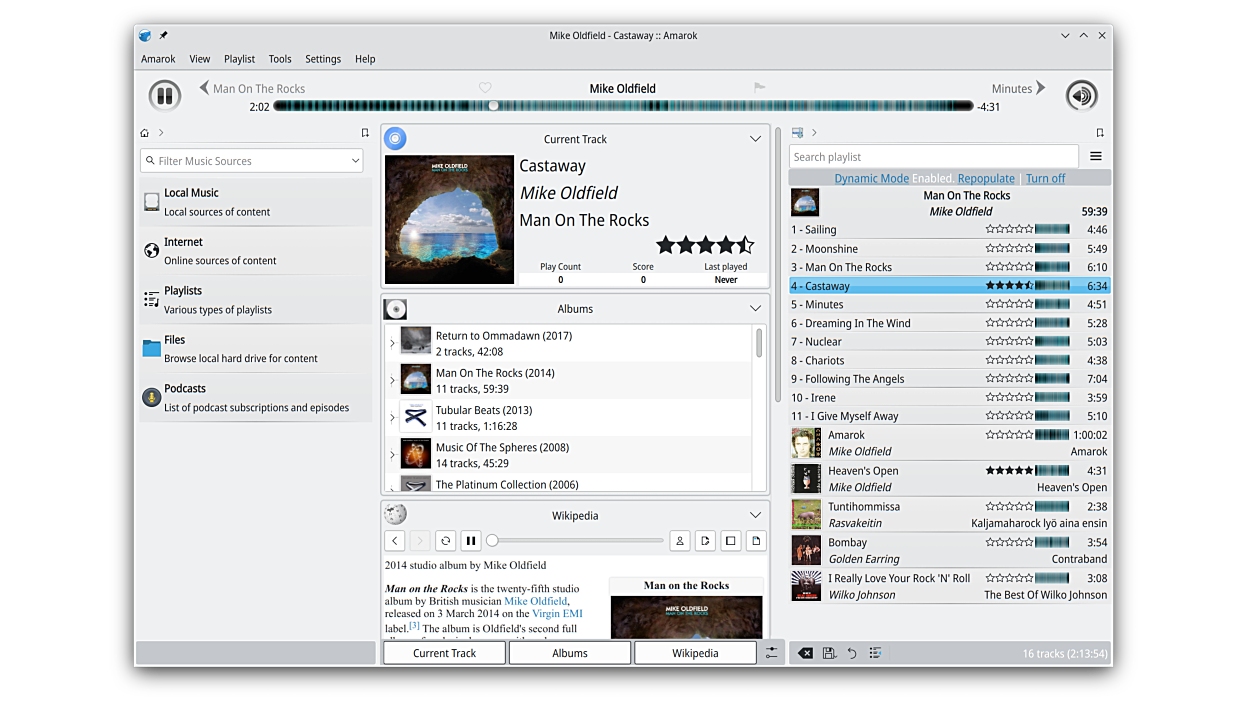
Task: Undo the last playlist change
Action: pyautogui.click(x=852, y=653)
